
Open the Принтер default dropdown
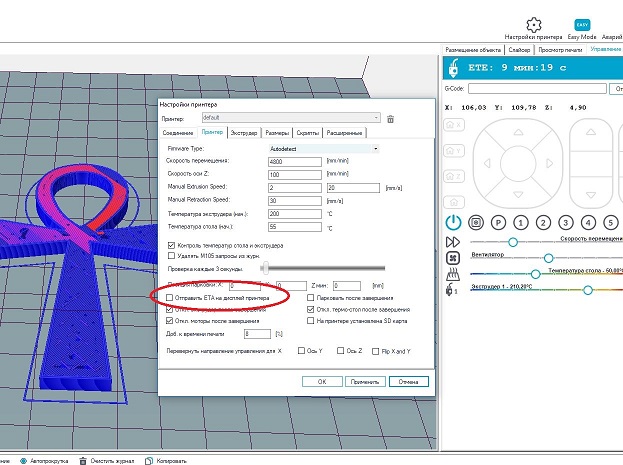291,118
